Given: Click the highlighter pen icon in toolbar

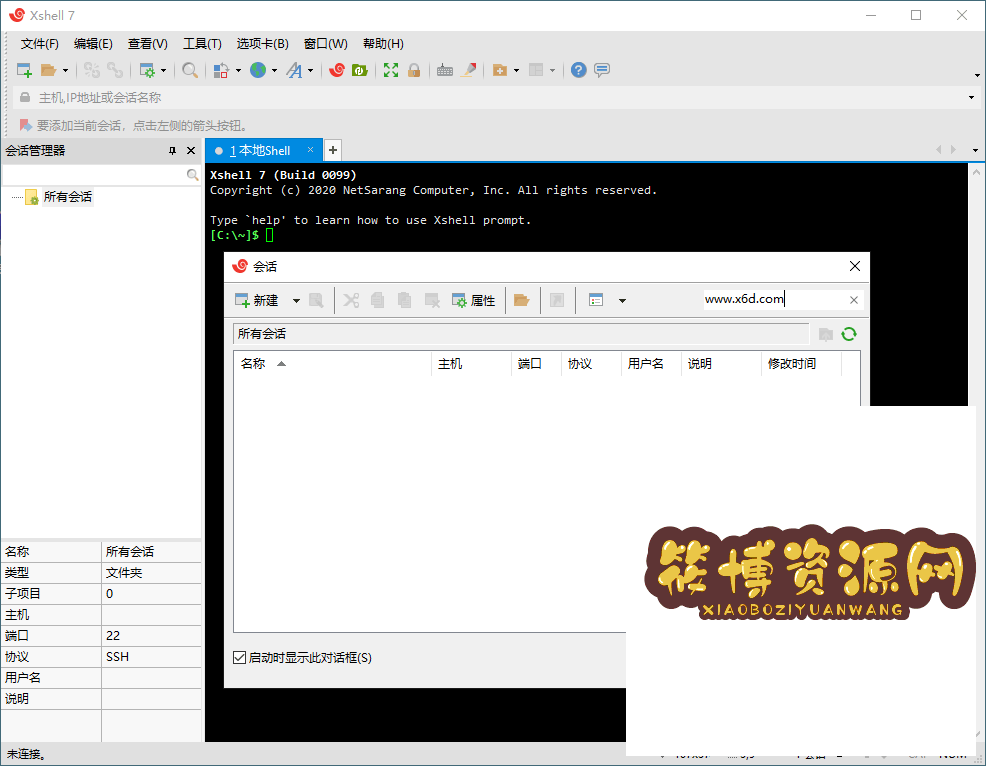Looking at the screenshot, I should tap(468, 70).
